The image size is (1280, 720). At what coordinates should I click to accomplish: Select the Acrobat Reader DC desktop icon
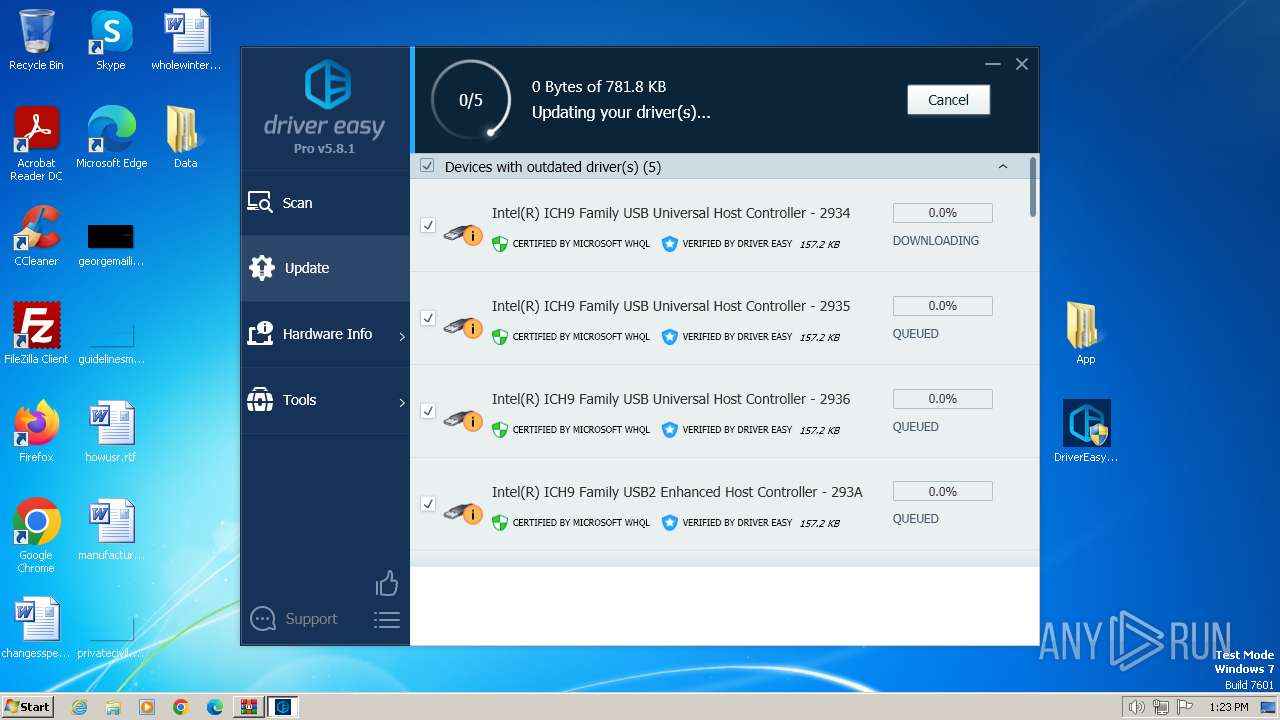pyautogui.click(x=36, y=144)
